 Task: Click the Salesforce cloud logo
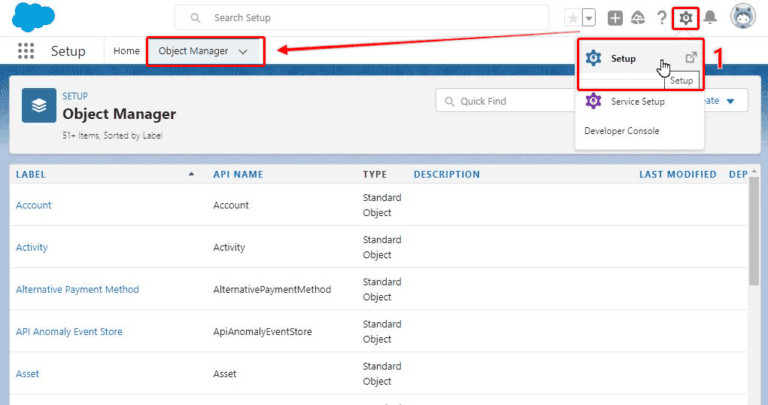tap(36, 17)
